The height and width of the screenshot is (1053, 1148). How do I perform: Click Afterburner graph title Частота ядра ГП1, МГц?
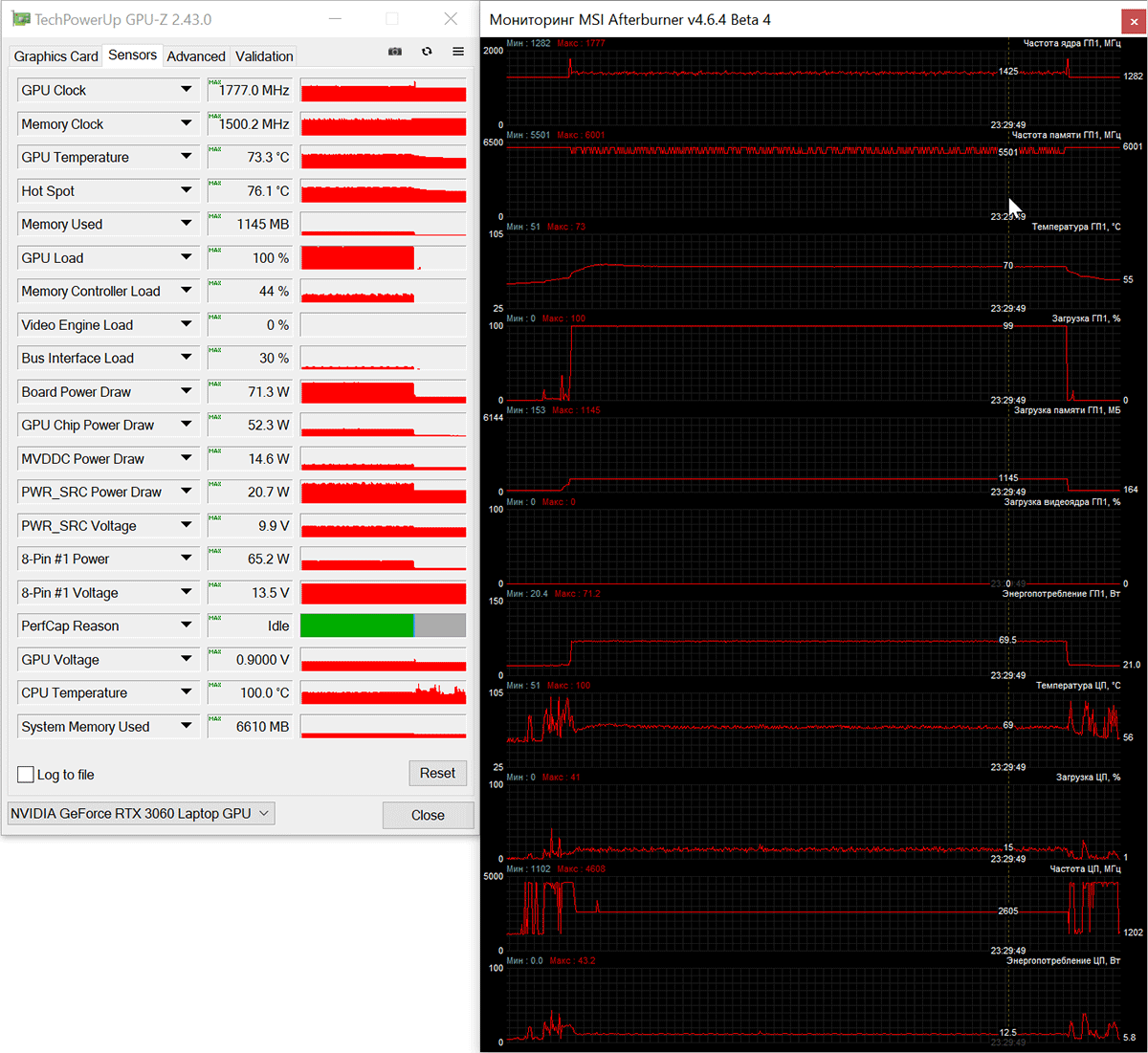[x=1071, y=44]
